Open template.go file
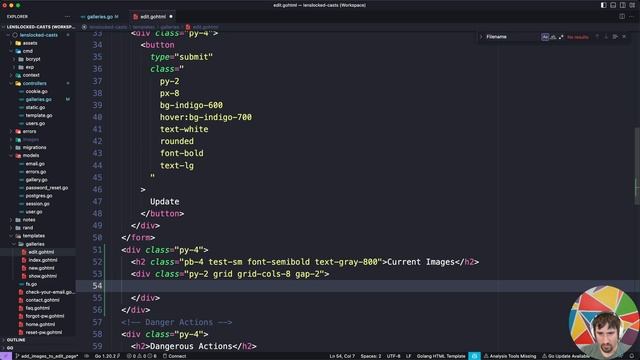640x360 pixels. click(x=39, y=116)
